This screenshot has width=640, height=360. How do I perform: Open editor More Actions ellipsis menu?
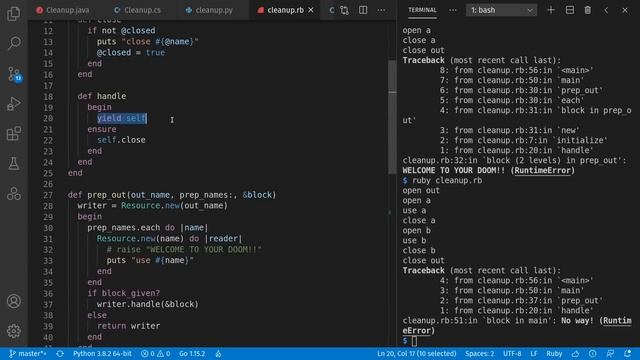pyautogui.click(x=381, y=10)
